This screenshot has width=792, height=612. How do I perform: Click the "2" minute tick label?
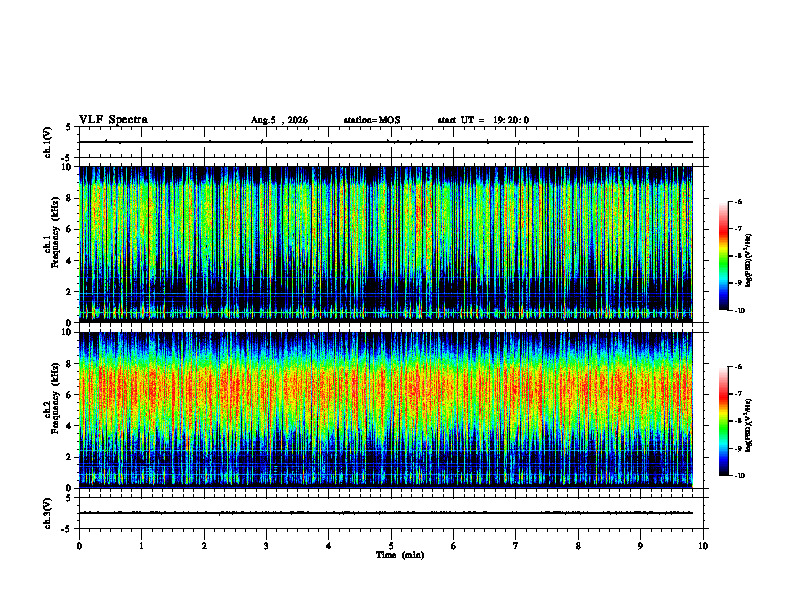(x=204, y=546)
